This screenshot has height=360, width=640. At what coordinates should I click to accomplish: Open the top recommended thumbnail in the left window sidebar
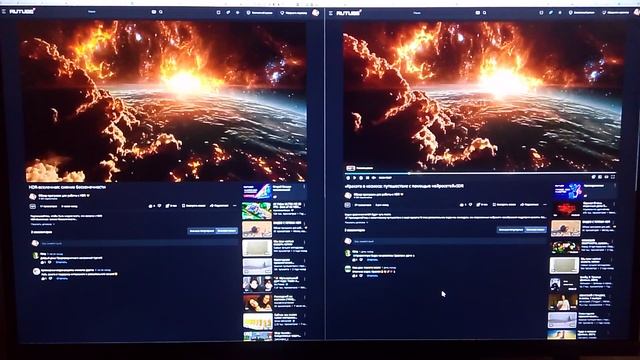257,192
